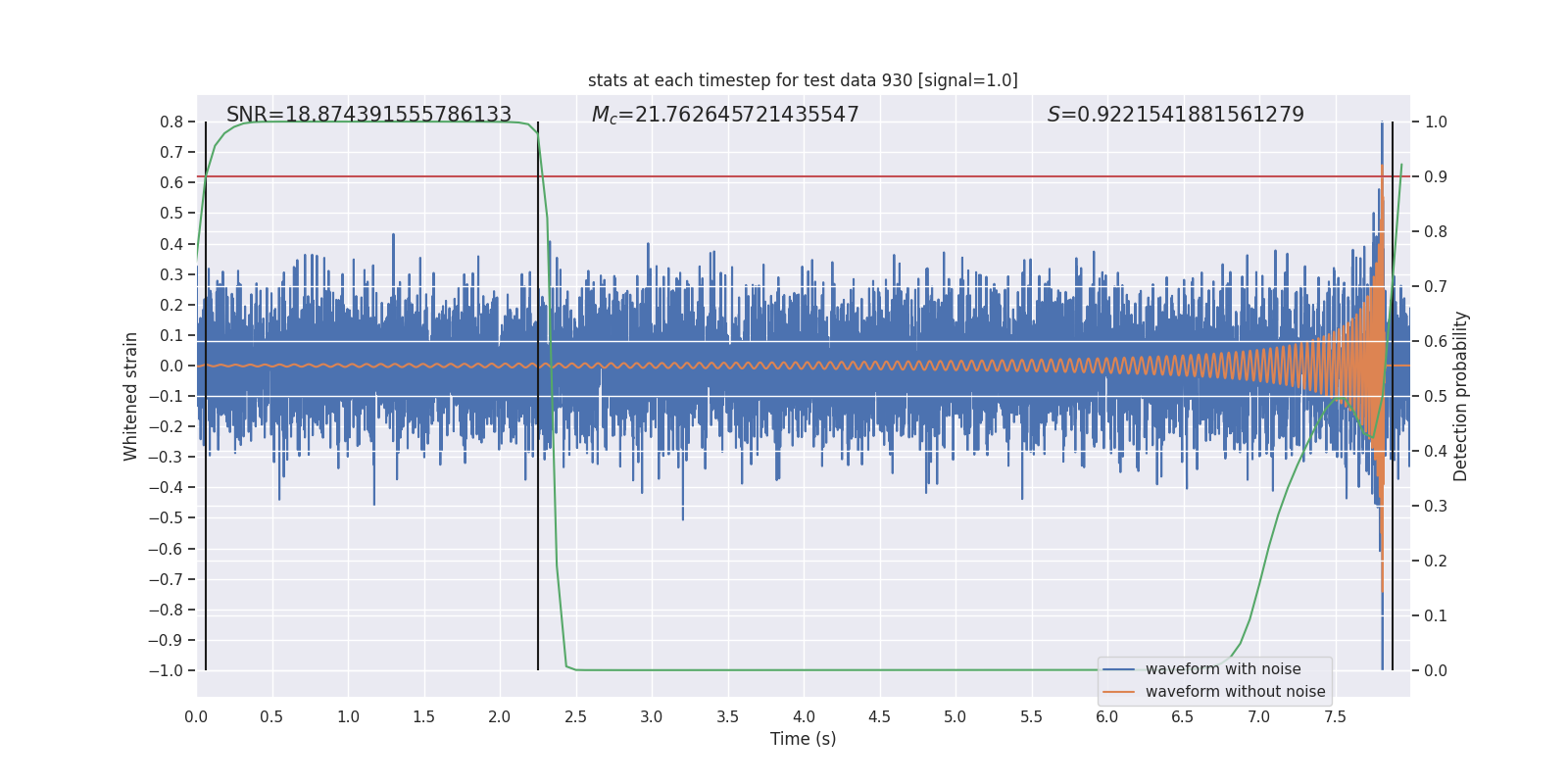The height and width of the screenshot is (784, 1568).
Task: Click the 1.0 tick on the Time axis
Action: click(349, 716)
